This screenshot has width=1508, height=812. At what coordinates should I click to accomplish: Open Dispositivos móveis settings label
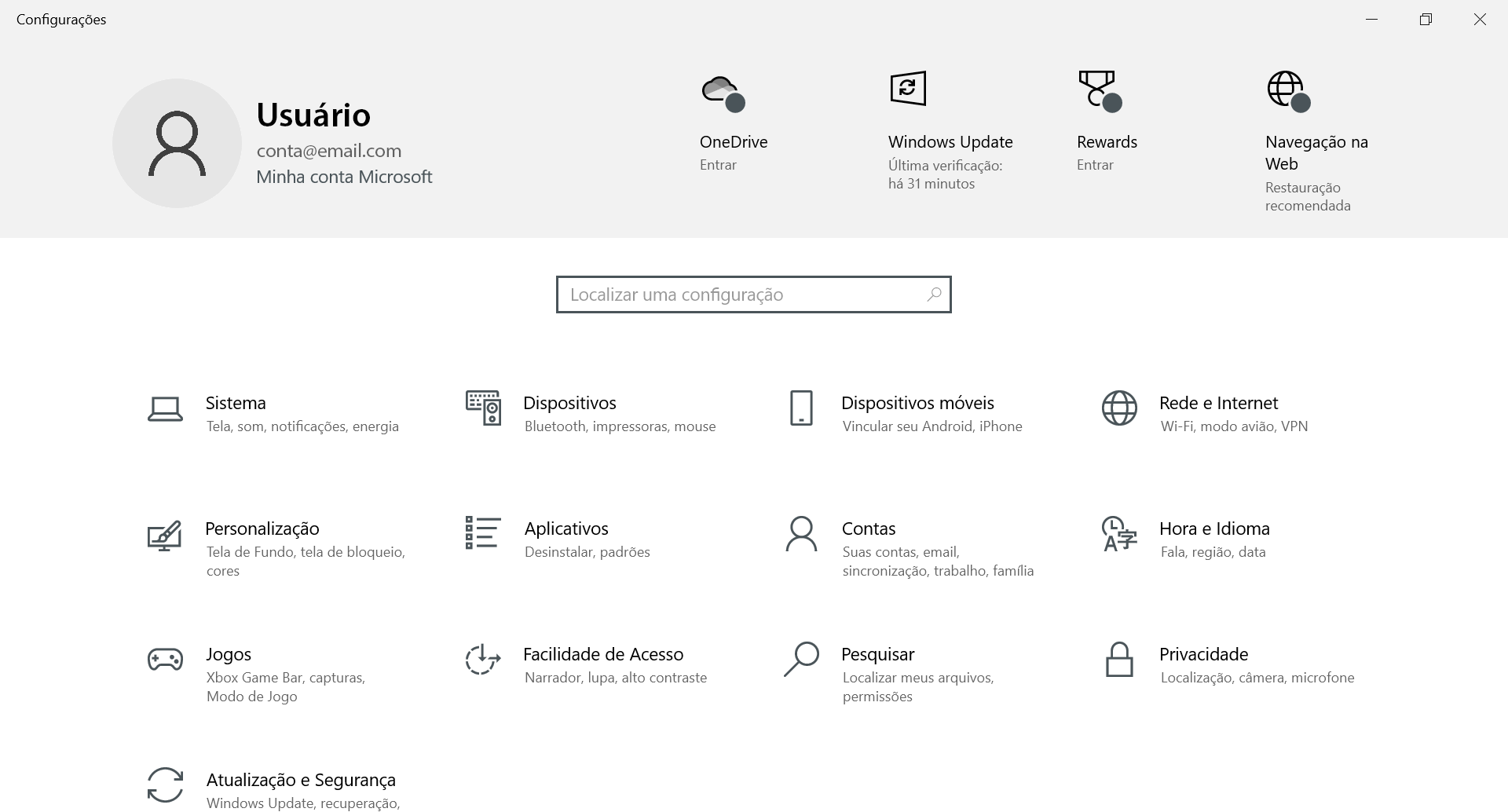point(917,403)
